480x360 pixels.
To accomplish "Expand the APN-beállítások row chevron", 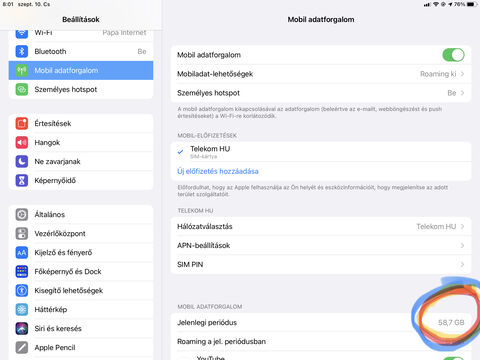I will pos(462,245).
